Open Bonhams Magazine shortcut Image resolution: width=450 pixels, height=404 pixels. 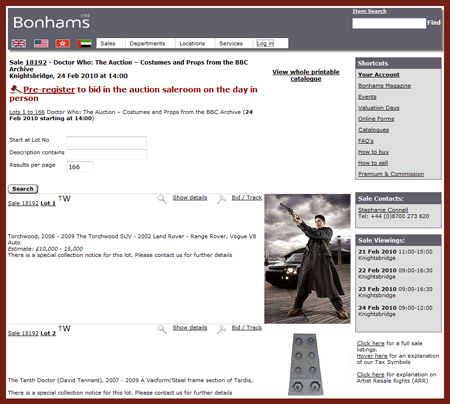click(384, 86)
